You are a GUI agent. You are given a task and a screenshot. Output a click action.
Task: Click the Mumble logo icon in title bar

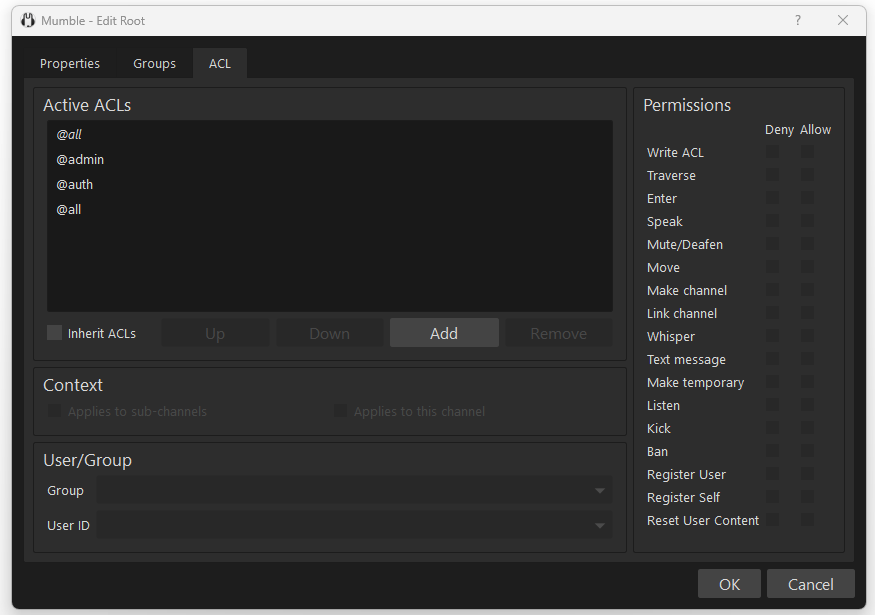click(x=28, y=20)
